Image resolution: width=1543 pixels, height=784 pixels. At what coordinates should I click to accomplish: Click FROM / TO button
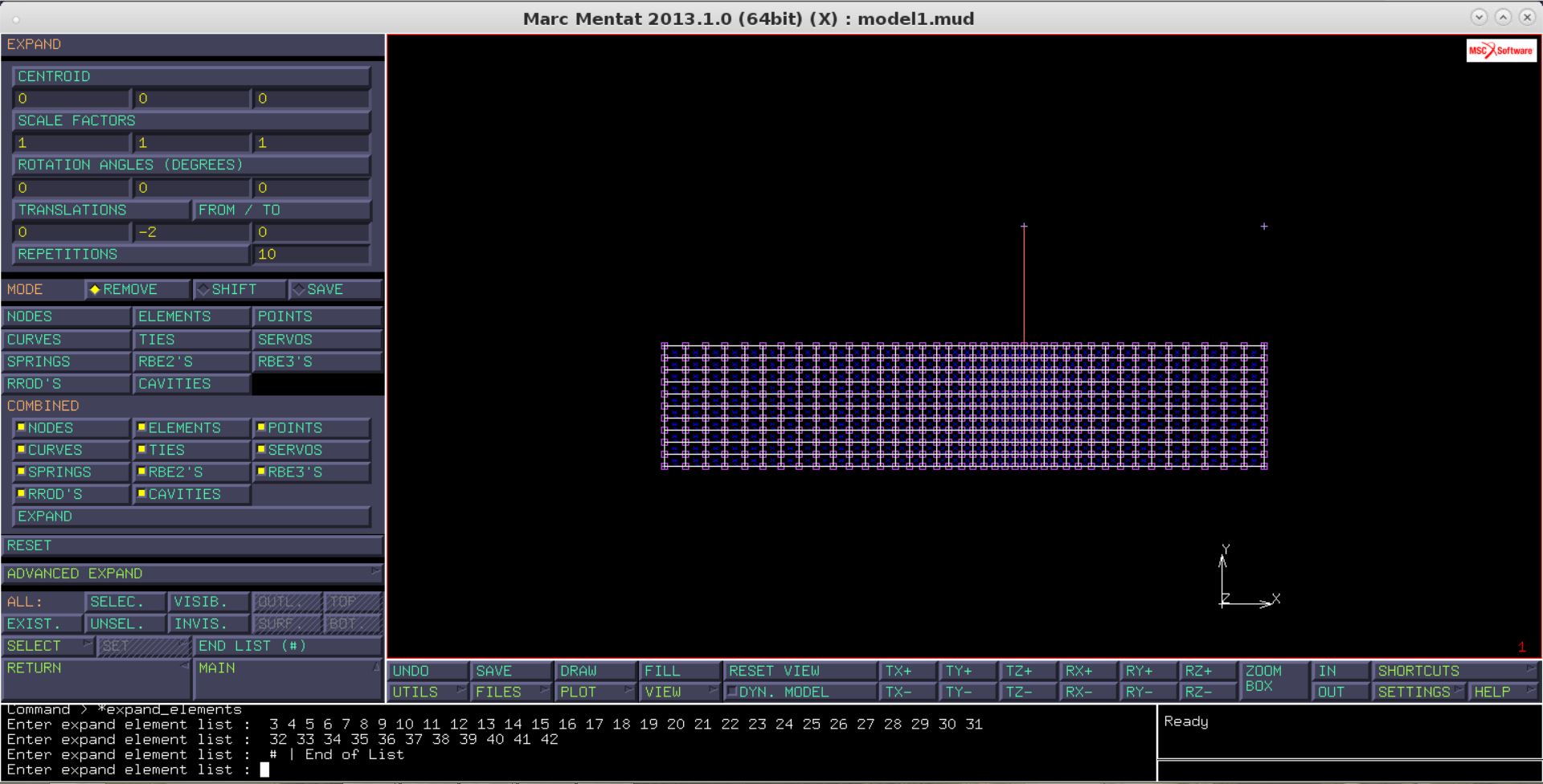coord(282,210)
